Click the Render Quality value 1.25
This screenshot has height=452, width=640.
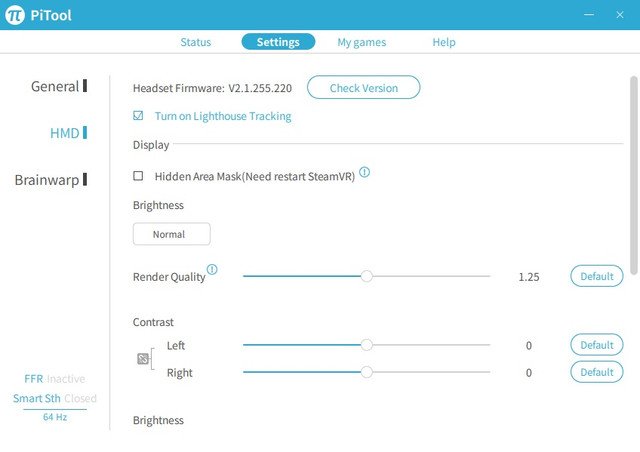(529, 277)
